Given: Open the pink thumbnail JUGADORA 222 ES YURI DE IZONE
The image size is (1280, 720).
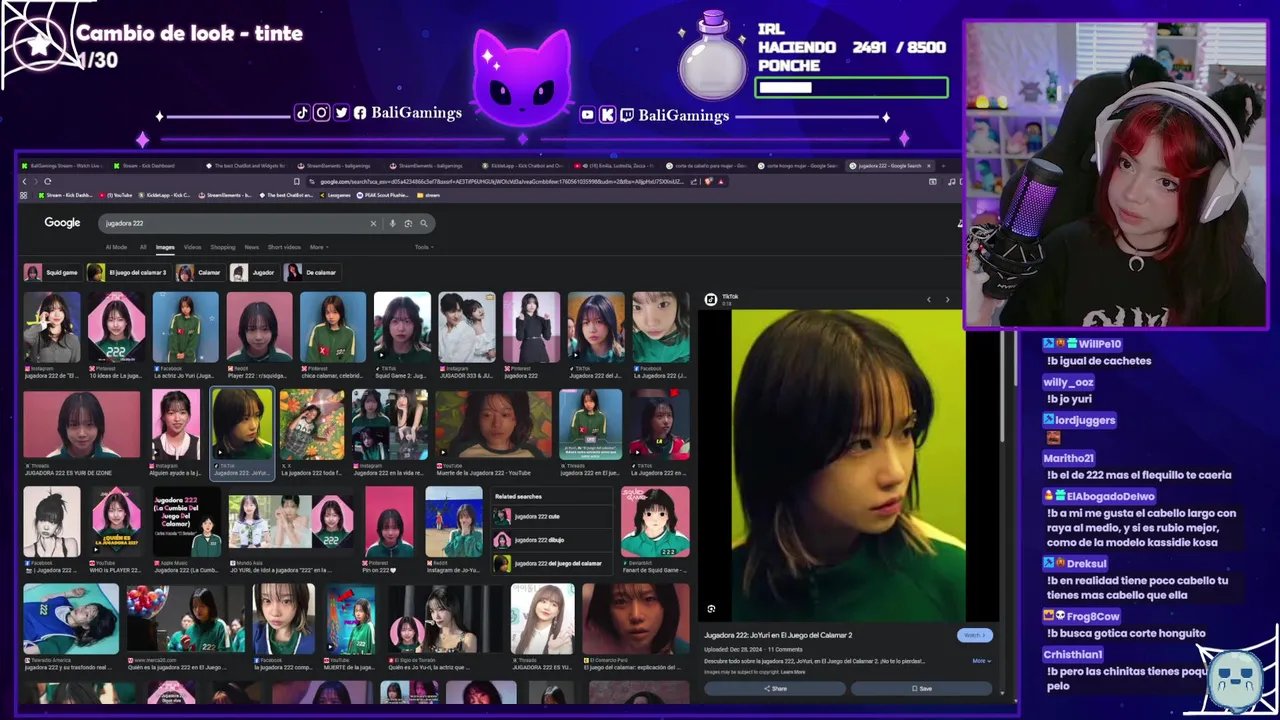Looking at the screenshot, I should point(82,424).
